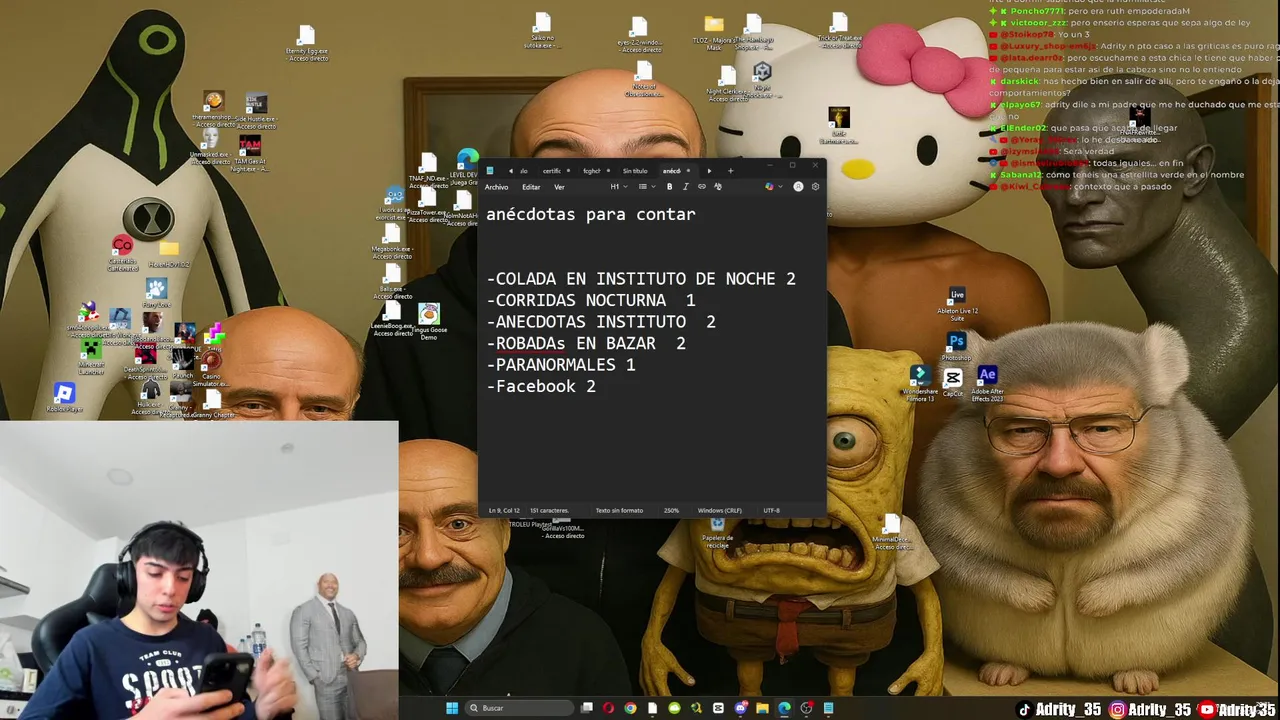The height and width of the screenshot is (720, 1280).
Task: Open Eternity Egg.exe desktop shortcut
Action: pyautogui.click(x=306, y=44)
